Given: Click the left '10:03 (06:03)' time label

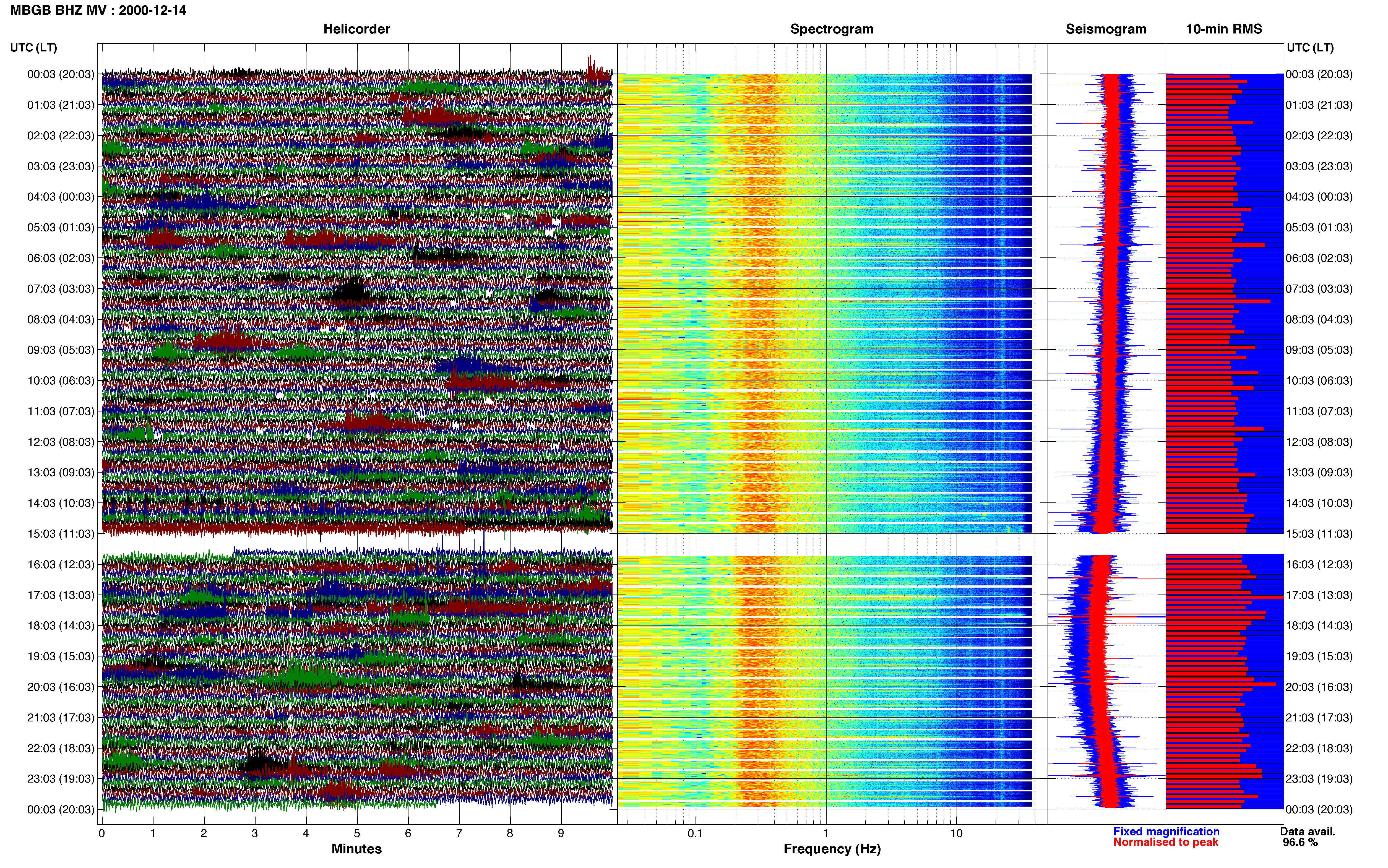Looking at the screenshot, I should 60,380.
